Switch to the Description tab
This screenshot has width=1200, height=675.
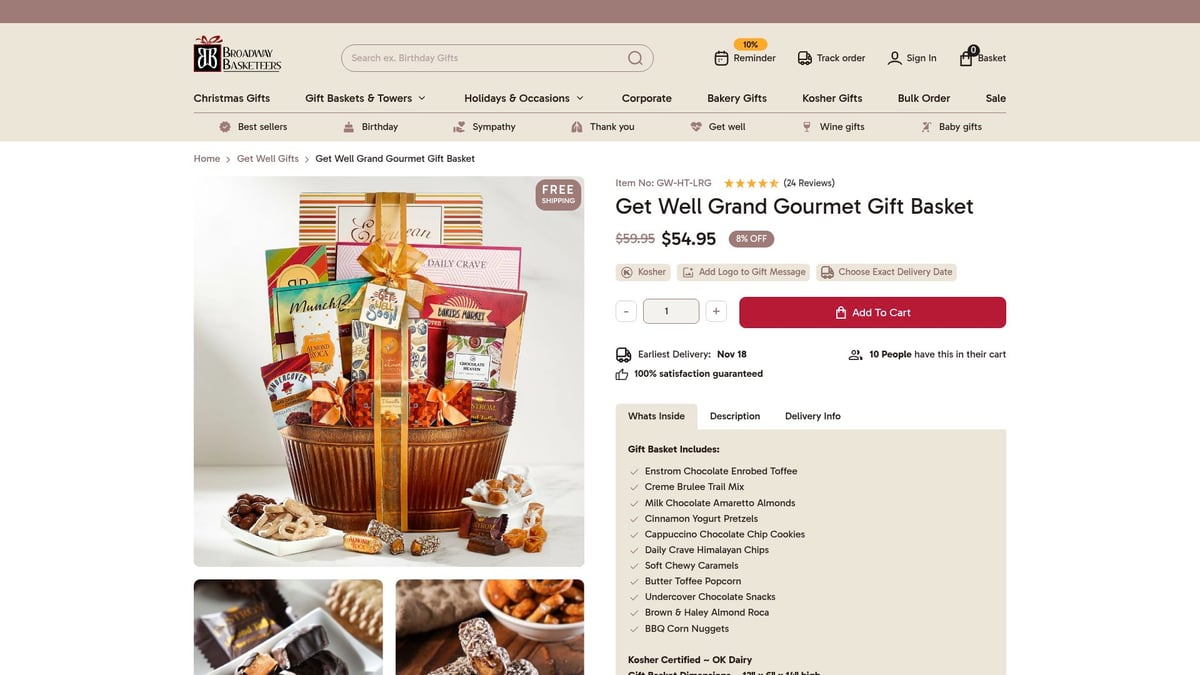(734, 416)
